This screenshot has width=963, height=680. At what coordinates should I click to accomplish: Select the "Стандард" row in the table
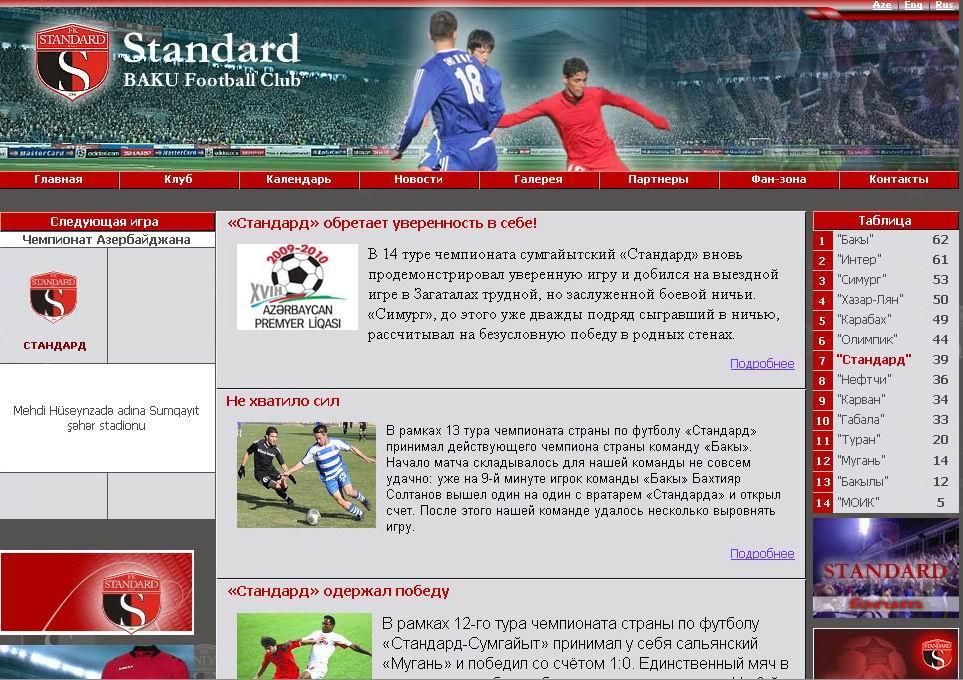pyautogui.click(x=874, y=360)
